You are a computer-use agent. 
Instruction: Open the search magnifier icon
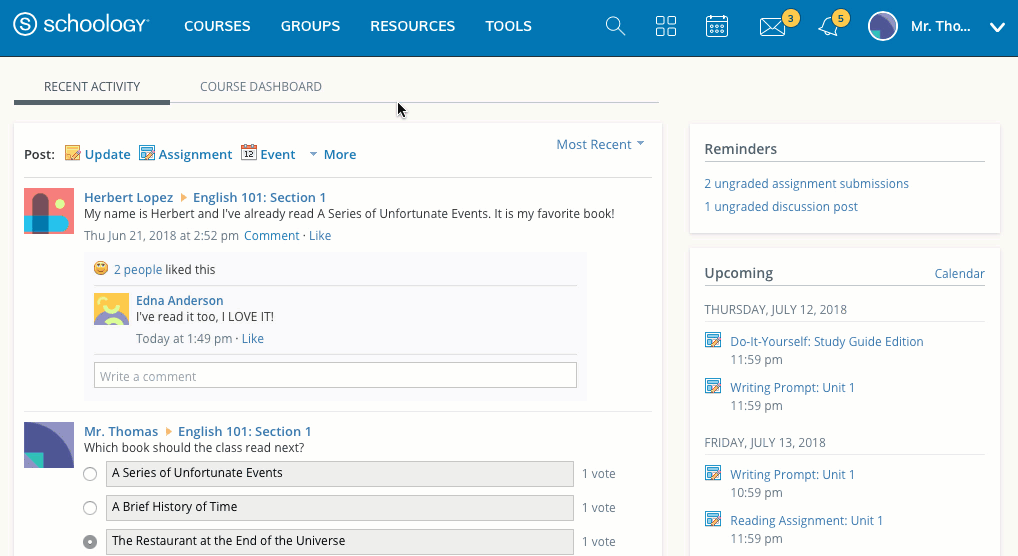[x=615, y=27]
